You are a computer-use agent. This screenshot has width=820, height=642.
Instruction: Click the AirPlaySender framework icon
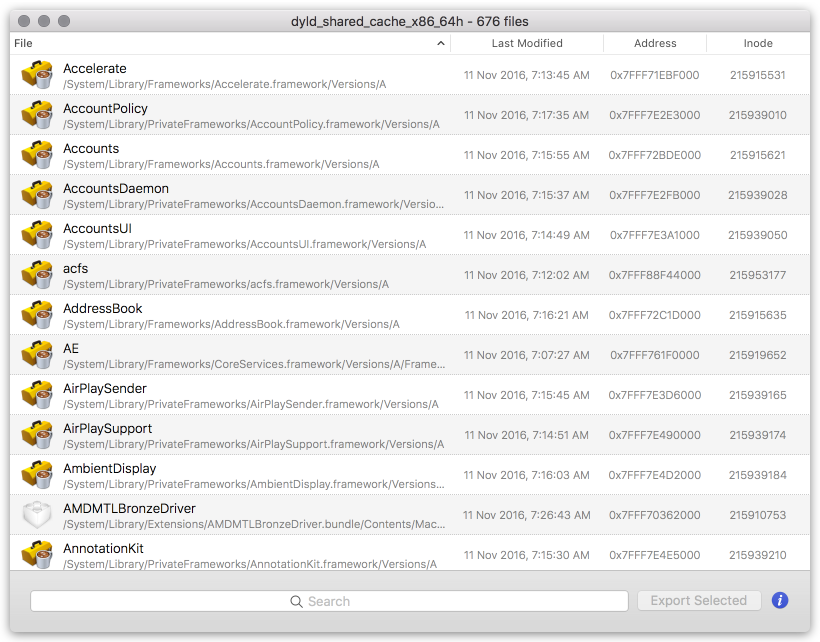36,395
